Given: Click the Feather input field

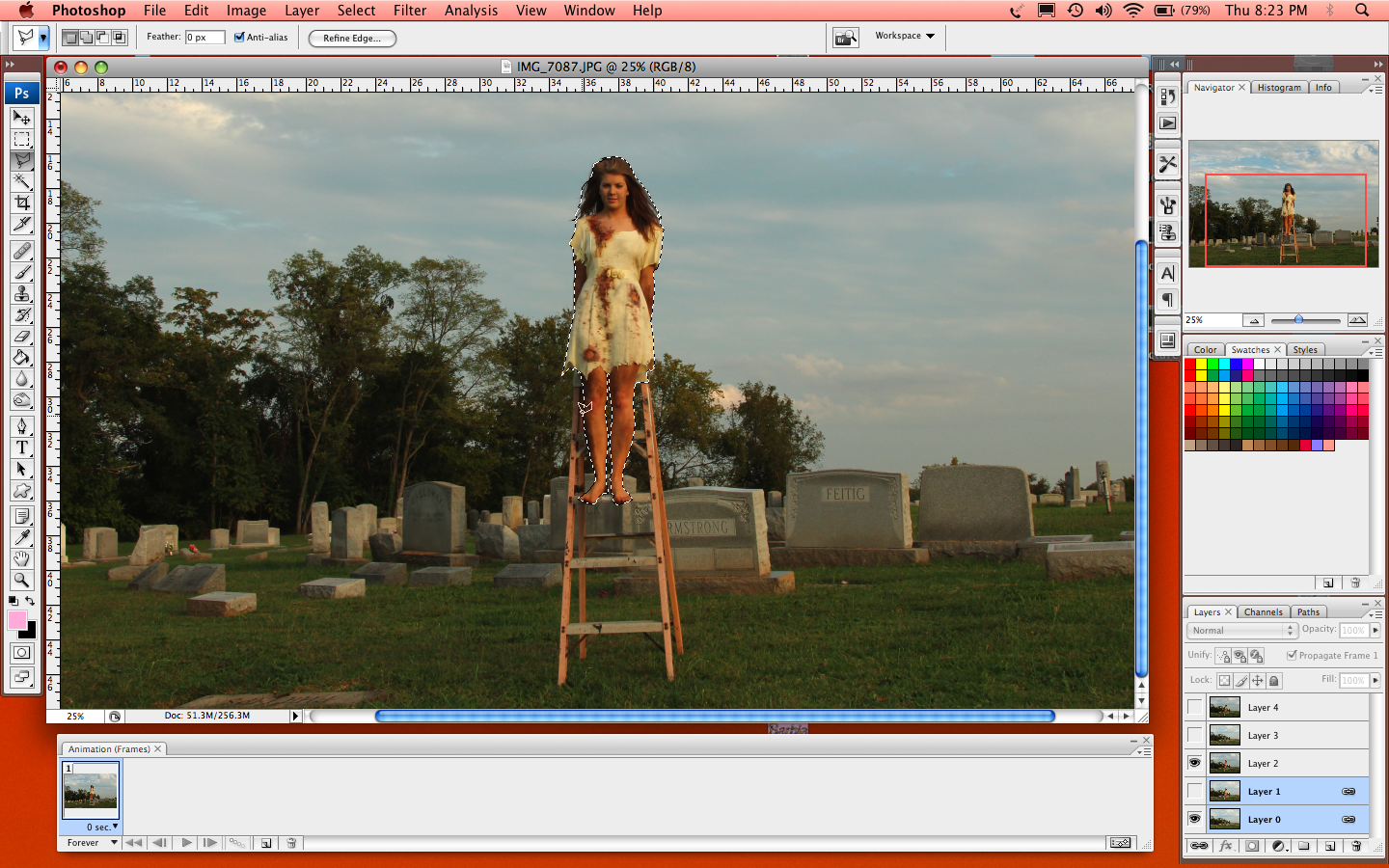Looking at the screenshot, I should 204,38.
